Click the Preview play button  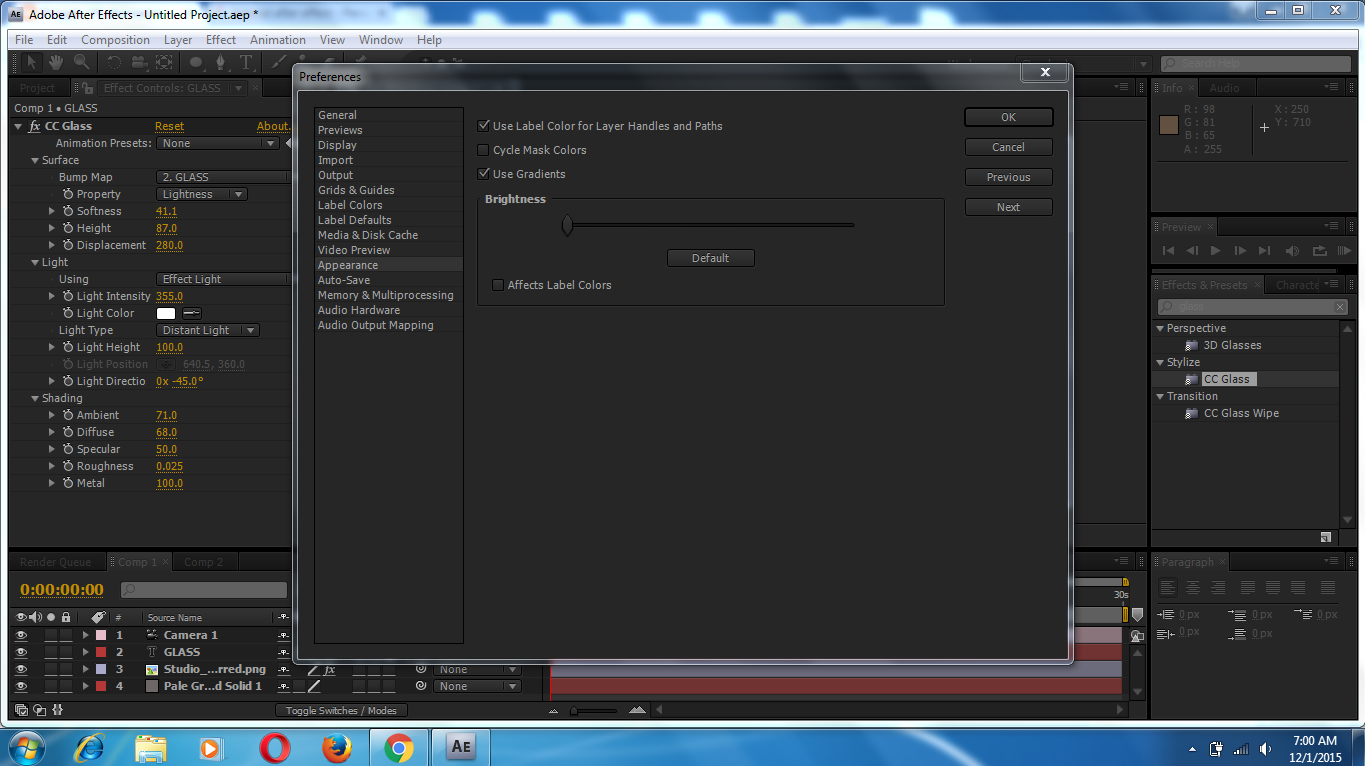(x=1216, y=250)
